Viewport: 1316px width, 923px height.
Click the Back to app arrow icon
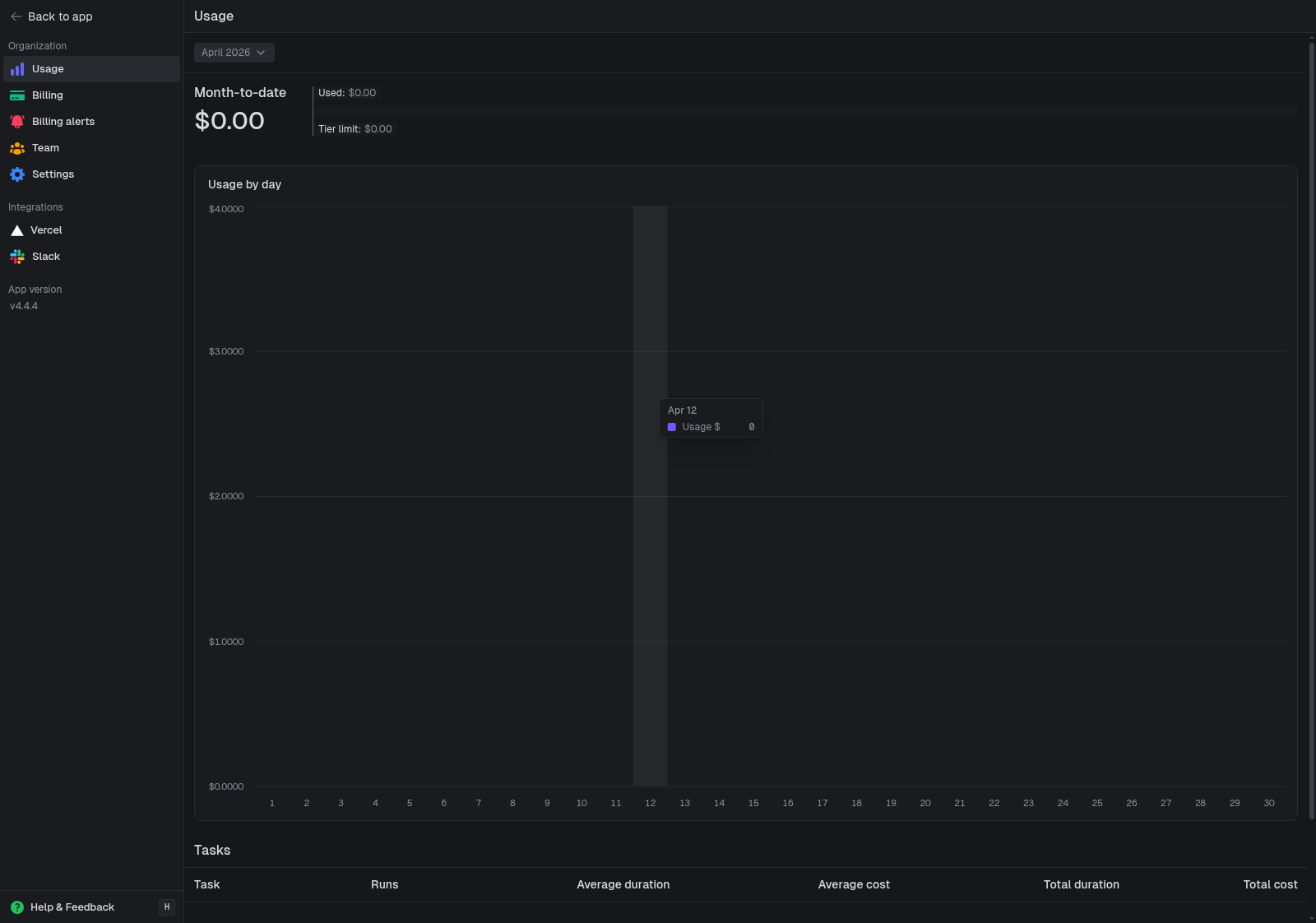[16, 16]
